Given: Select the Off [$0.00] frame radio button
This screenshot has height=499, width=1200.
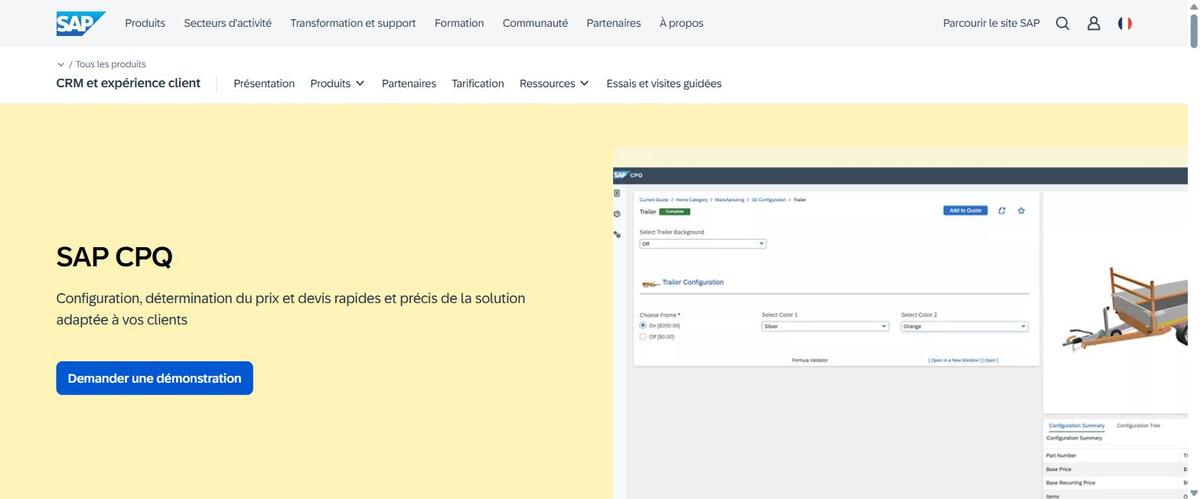Looking at the screenshot, I should coord(643,336).
